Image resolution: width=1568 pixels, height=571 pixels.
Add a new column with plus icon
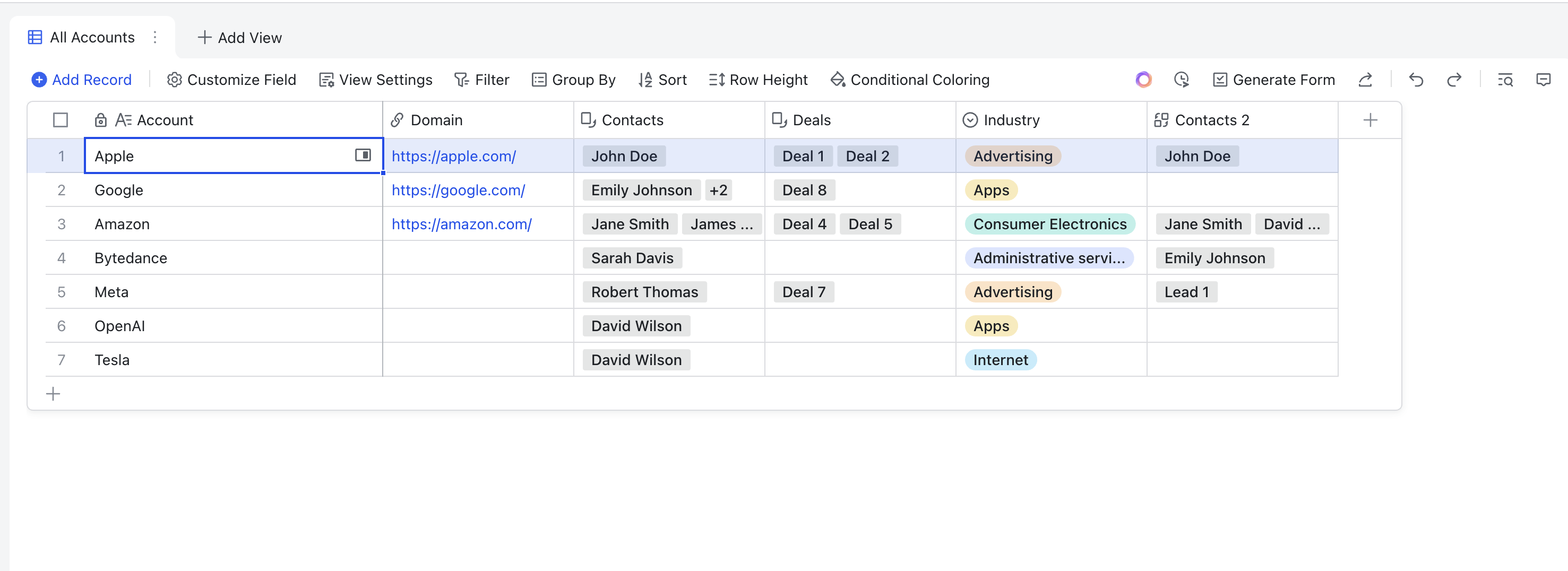pyautogui.click(x=1370, y=120)
